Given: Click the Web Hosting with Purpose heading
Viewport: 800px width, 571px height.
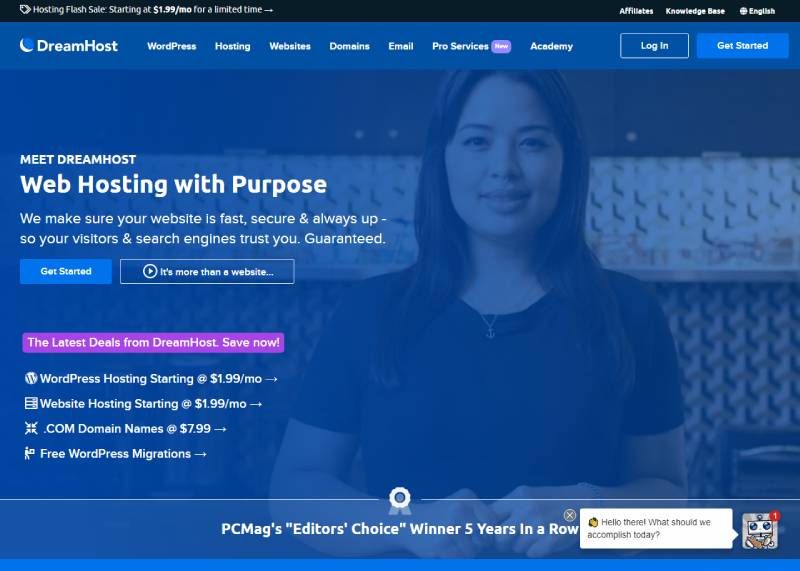Looking at the screenshot, I should [173, 184].
